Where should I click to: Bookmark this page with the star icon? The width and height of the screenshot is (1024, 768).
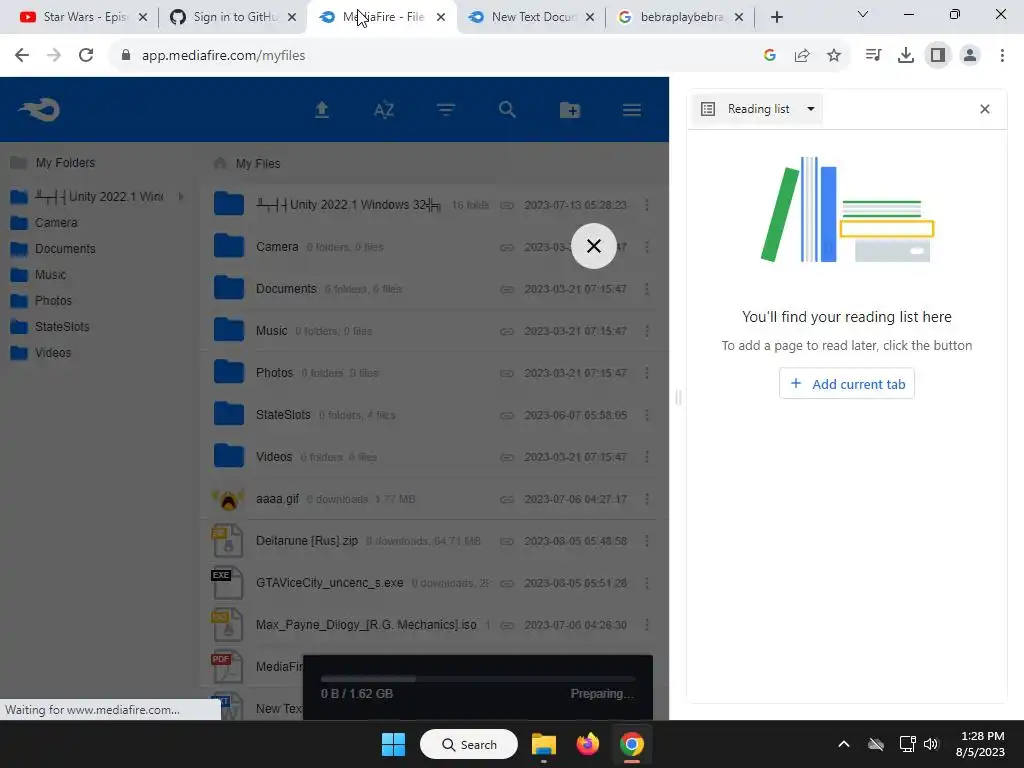tap(834, 56)
